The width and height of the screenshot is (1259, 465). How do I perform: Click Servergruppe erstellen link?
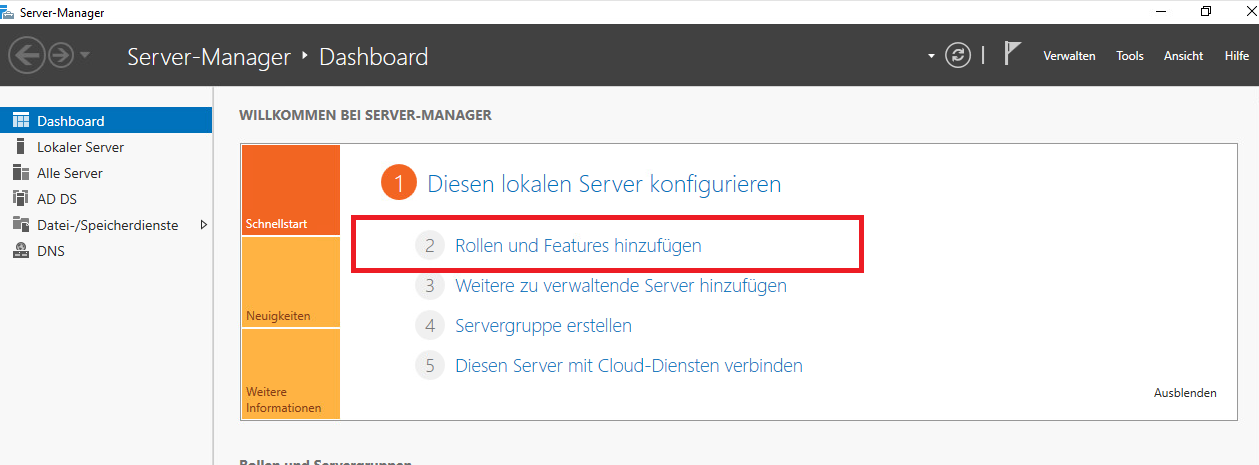(543, 326)
